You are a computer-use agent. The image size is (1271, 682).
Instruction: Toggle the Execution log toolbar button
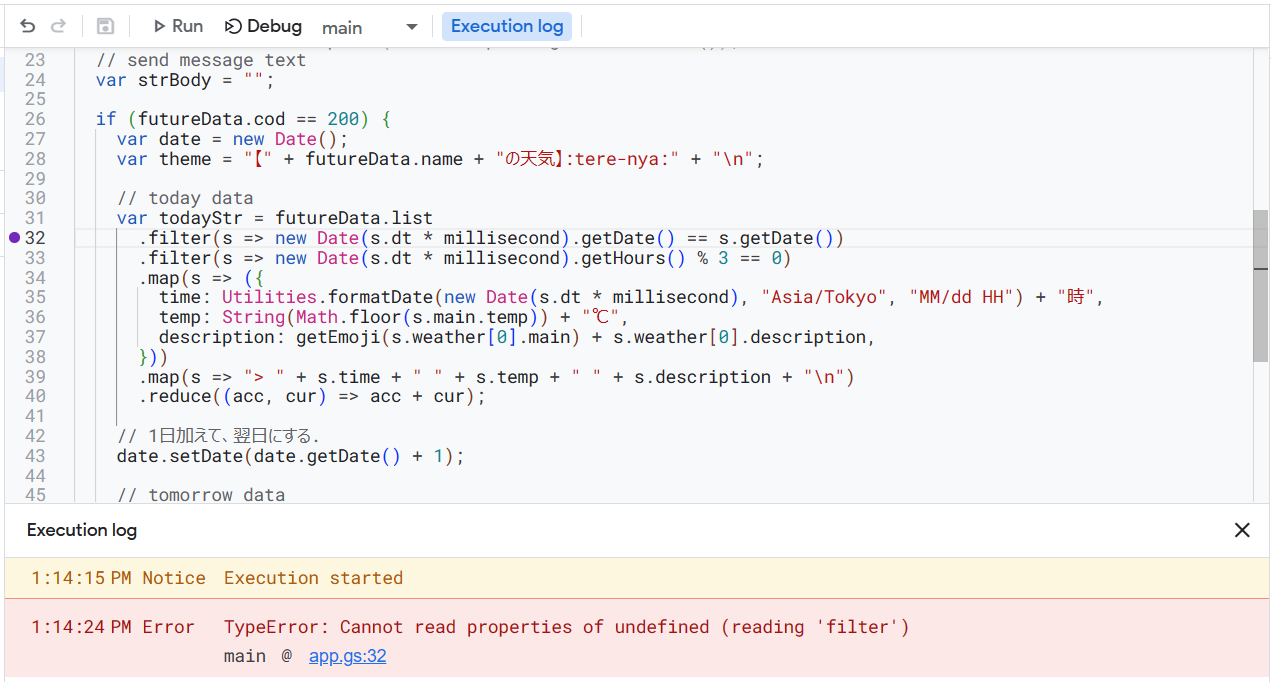(x=506, y=27)
